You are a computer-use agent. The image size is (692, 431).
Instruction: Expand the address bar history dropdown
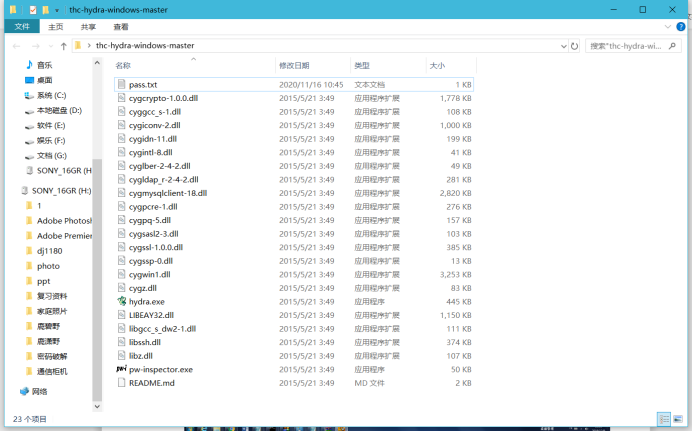coord(564,46)
